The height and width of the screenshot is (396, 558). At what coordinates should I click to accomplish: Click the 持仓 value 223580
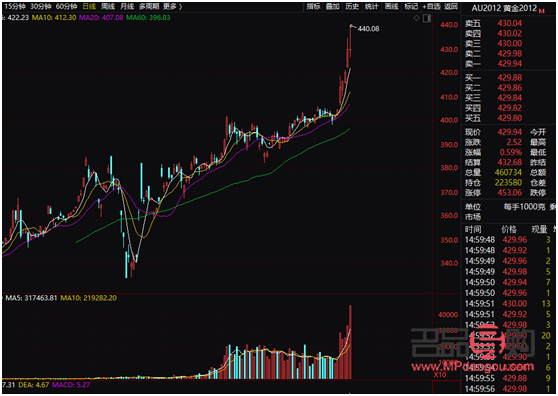click(508, 183)
